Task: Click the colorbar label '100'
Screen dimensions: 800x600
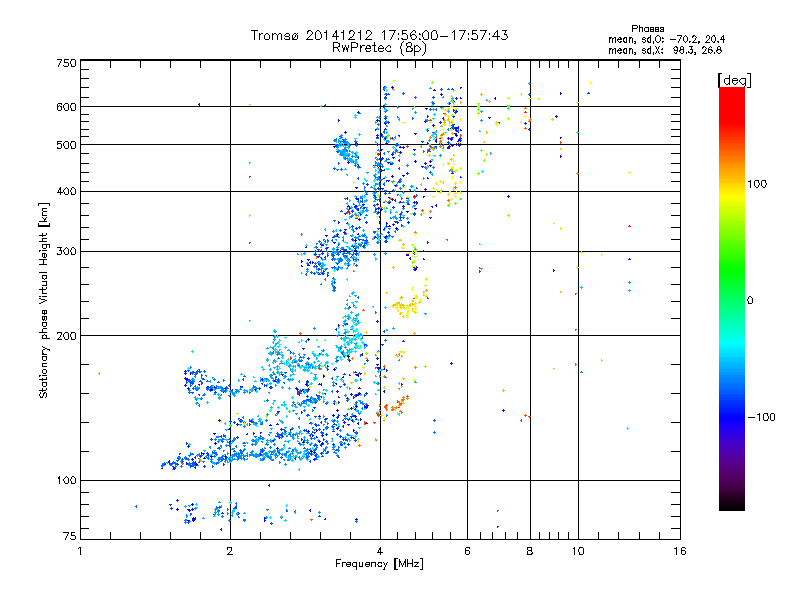Action: [x=757, y=184]
